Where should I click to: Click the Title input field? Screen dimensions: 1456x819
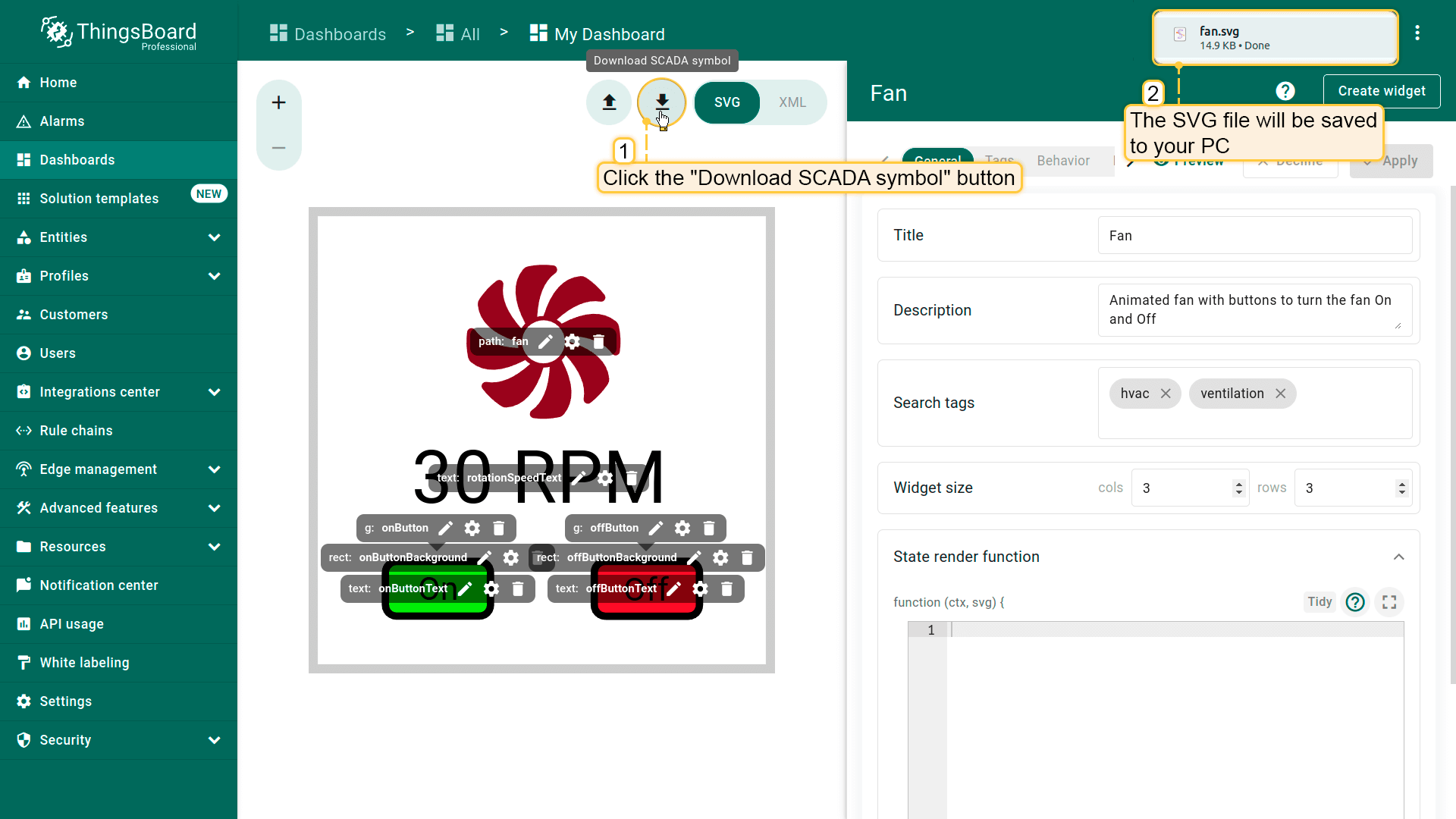[1254, 236]
